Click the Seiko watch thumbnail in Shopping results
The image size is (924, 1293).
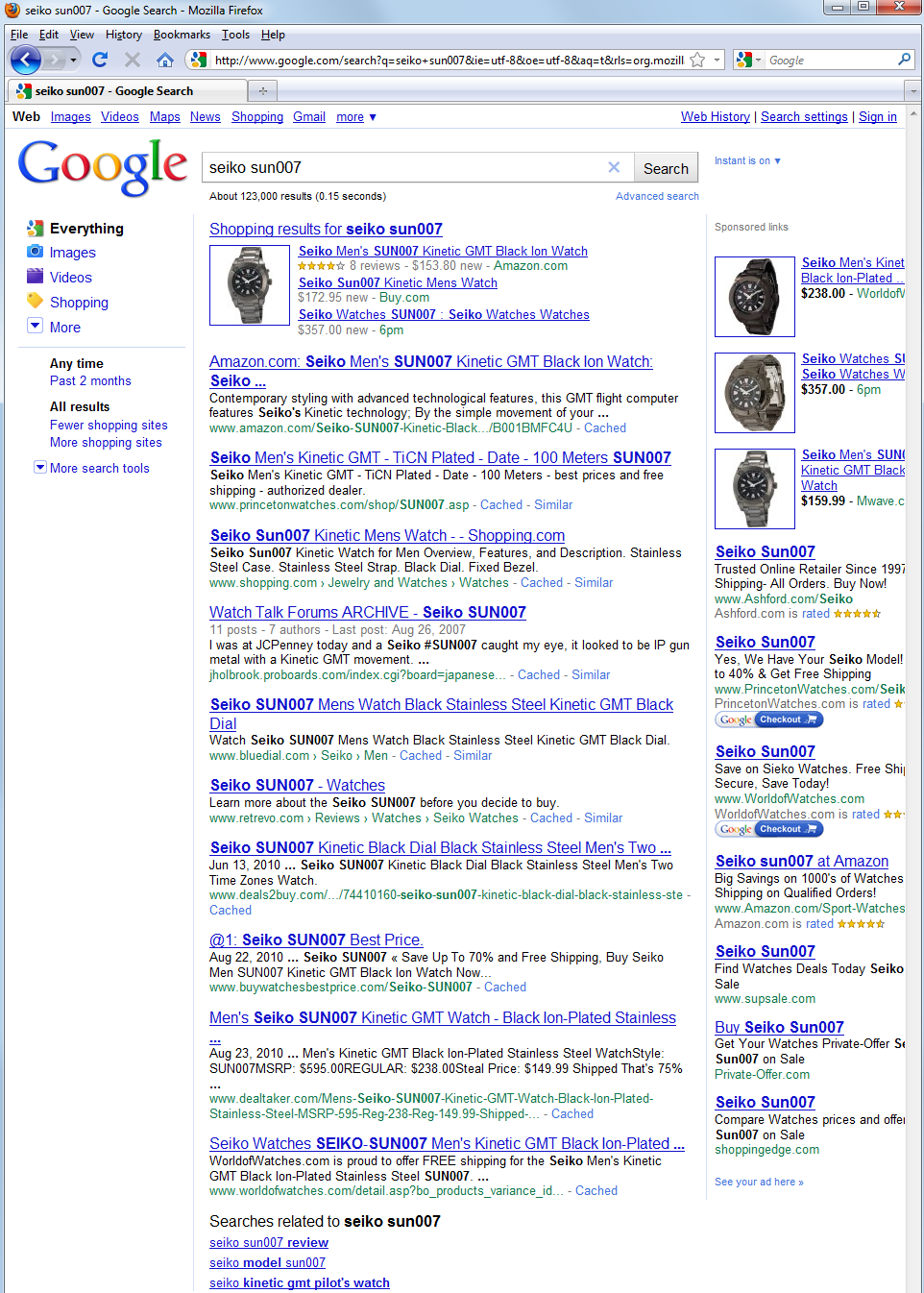250,285
